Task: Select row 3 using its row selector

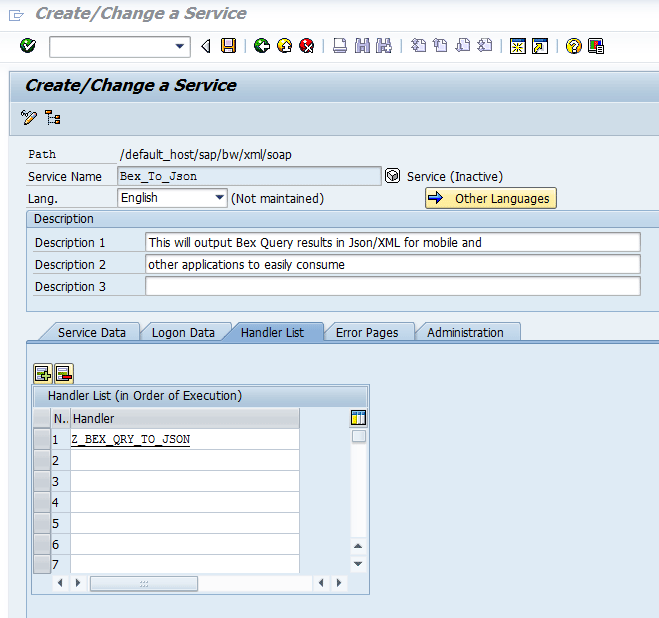Action: click(x=41, y=481)
